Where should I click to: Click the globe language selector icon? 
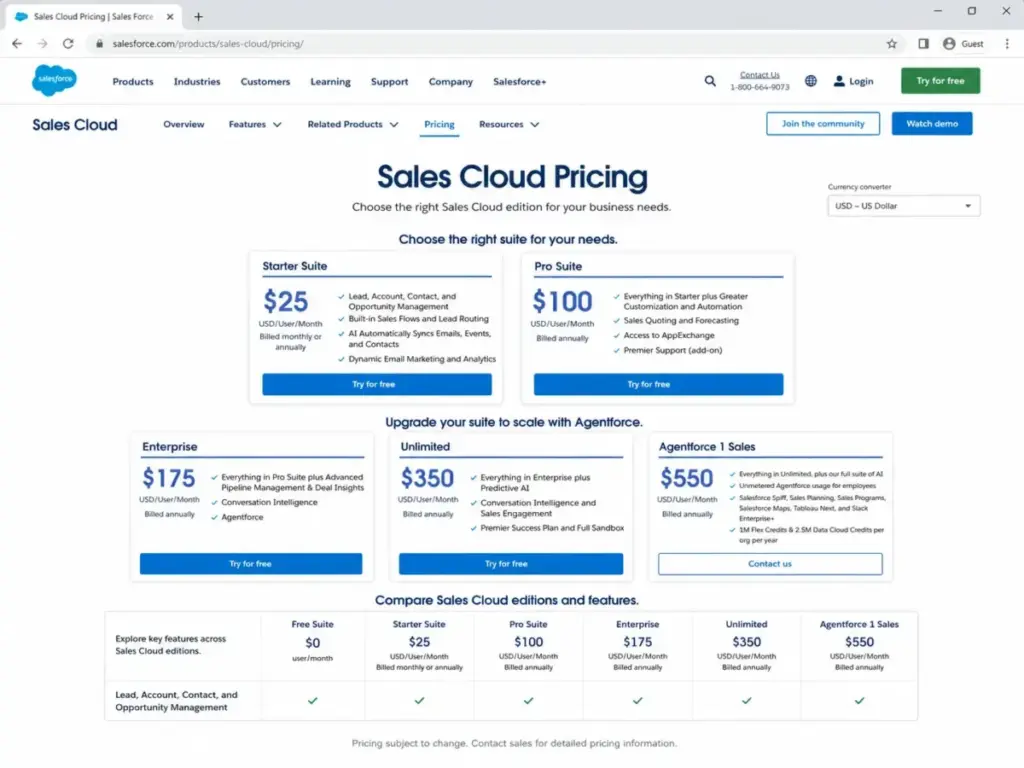810,81
